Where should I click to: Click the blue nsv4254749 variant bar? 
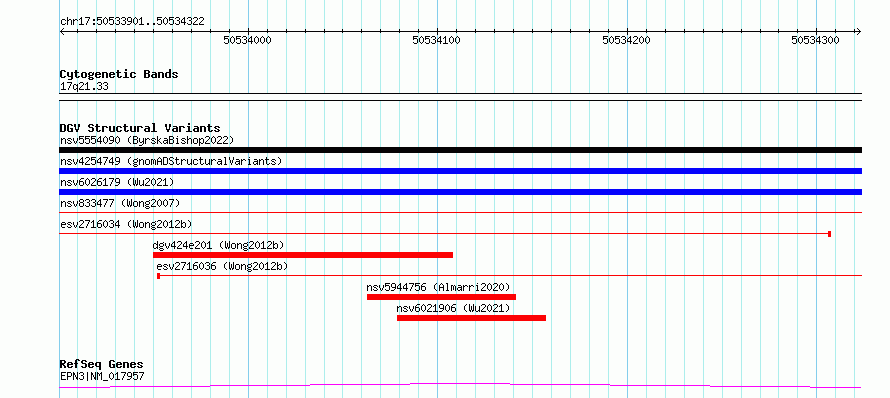click(x=460, y=171)
